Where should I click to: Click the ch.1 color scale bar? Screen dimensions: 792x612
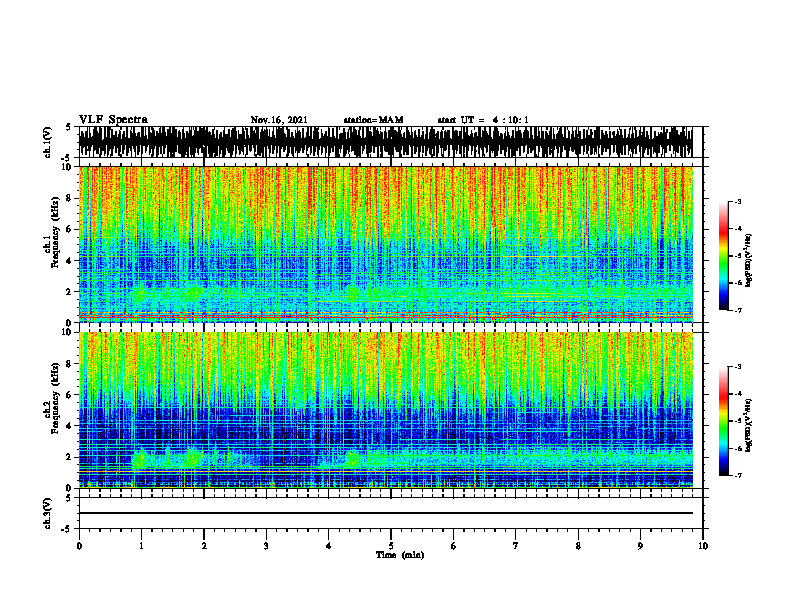point(723,256)
